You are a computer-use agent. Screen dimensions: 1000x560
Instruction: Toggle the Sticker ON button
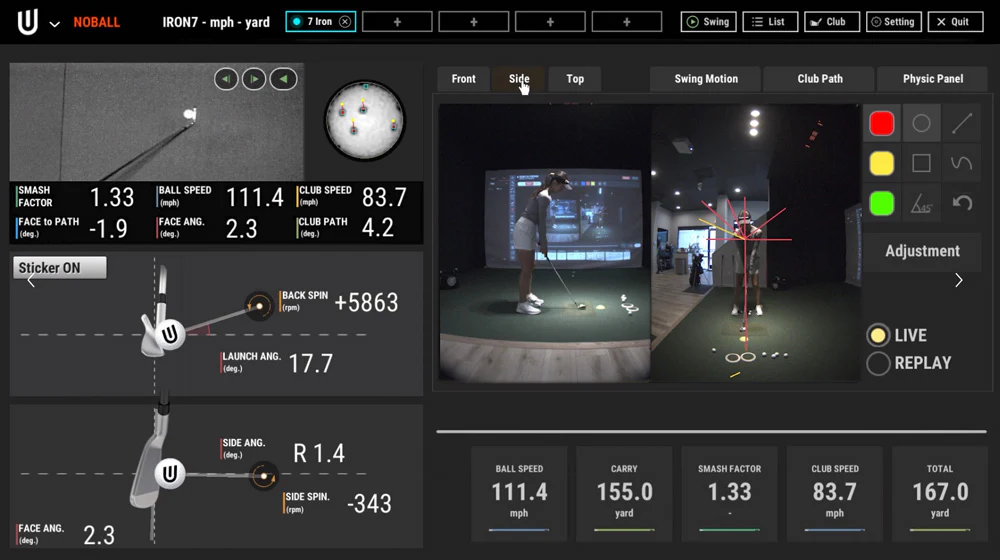click(59, 268)
